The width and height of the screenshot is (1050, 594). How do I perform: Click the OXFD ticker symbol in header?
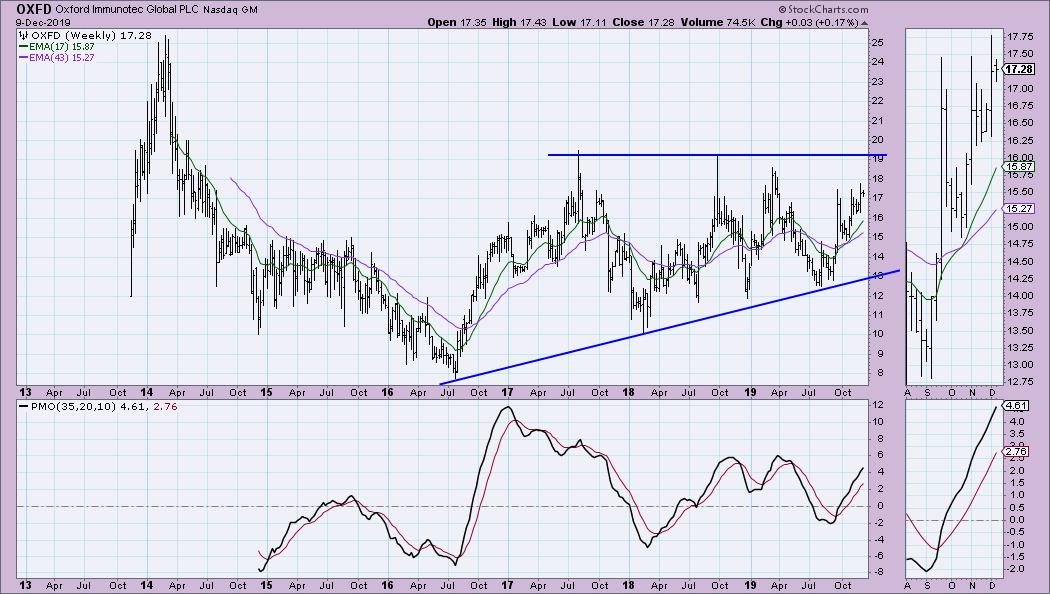(33, 9)
